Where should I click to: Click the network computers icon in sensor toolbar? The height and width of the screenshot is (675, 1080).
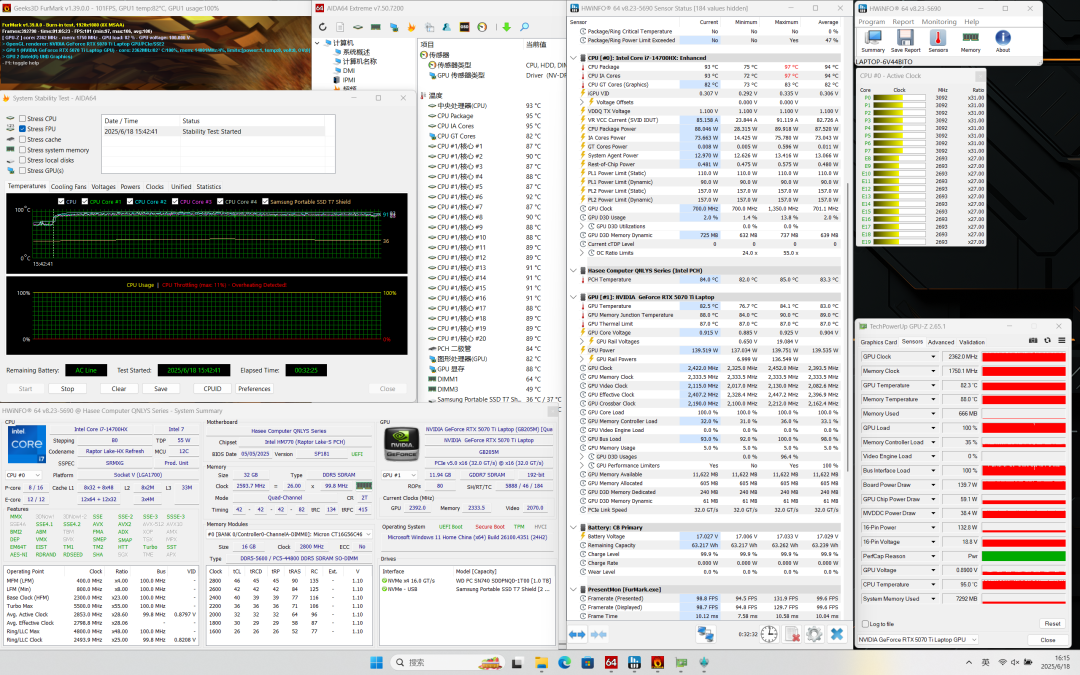point(705,634)
